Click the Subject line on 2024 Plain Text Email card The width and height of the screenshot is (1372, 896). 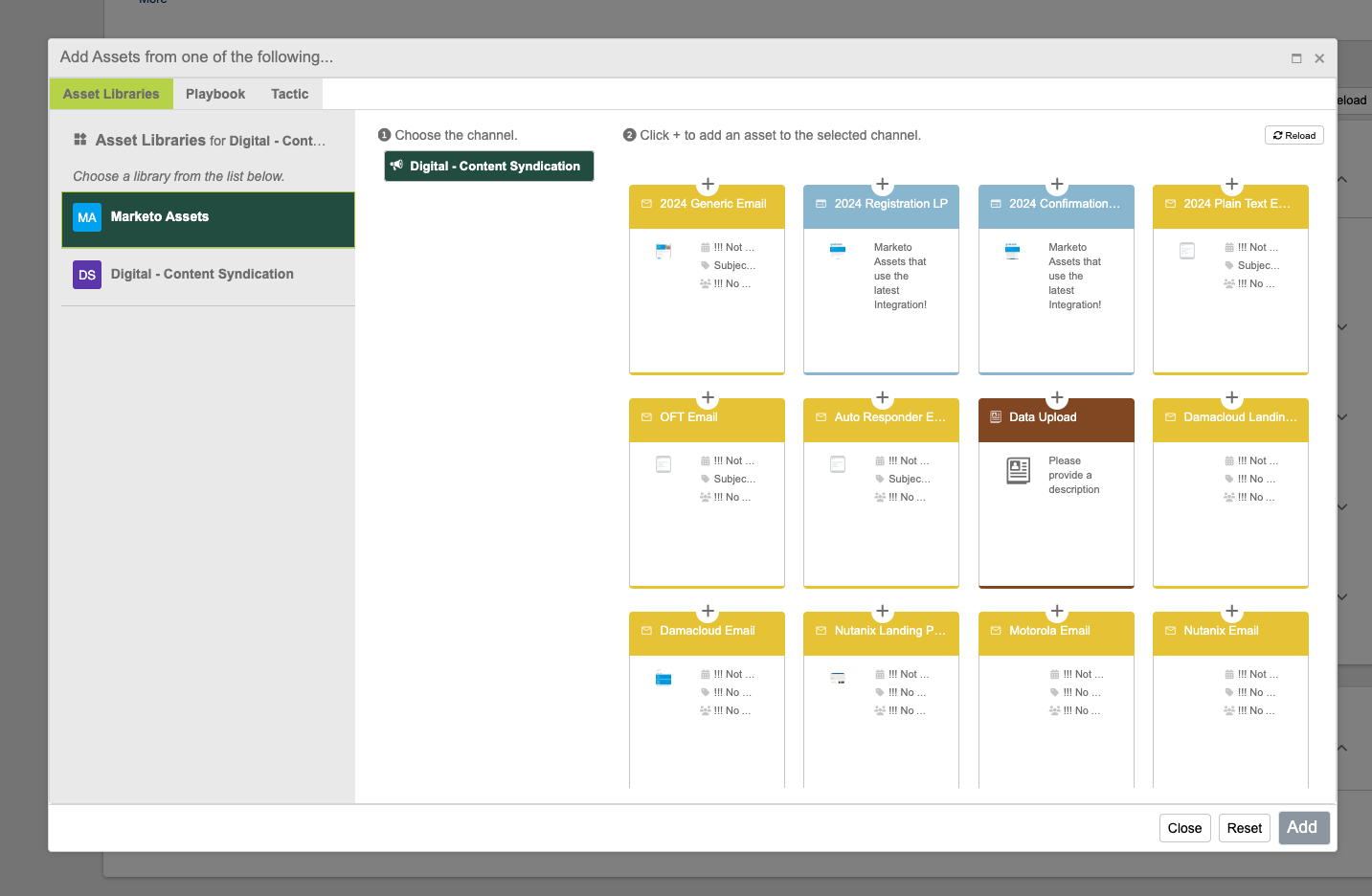[1258, 265]
